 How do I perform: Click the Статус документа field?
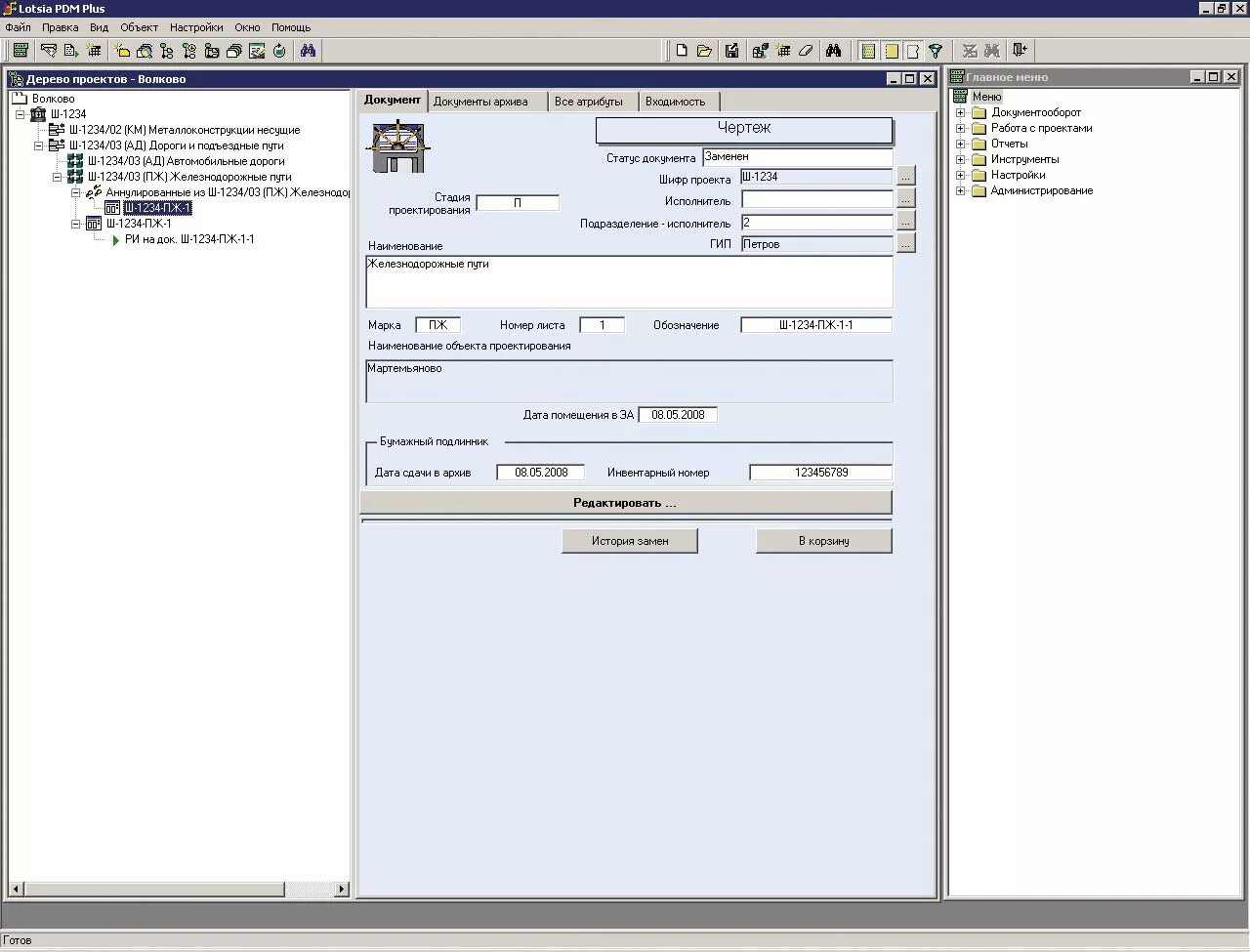pos(797,156)
